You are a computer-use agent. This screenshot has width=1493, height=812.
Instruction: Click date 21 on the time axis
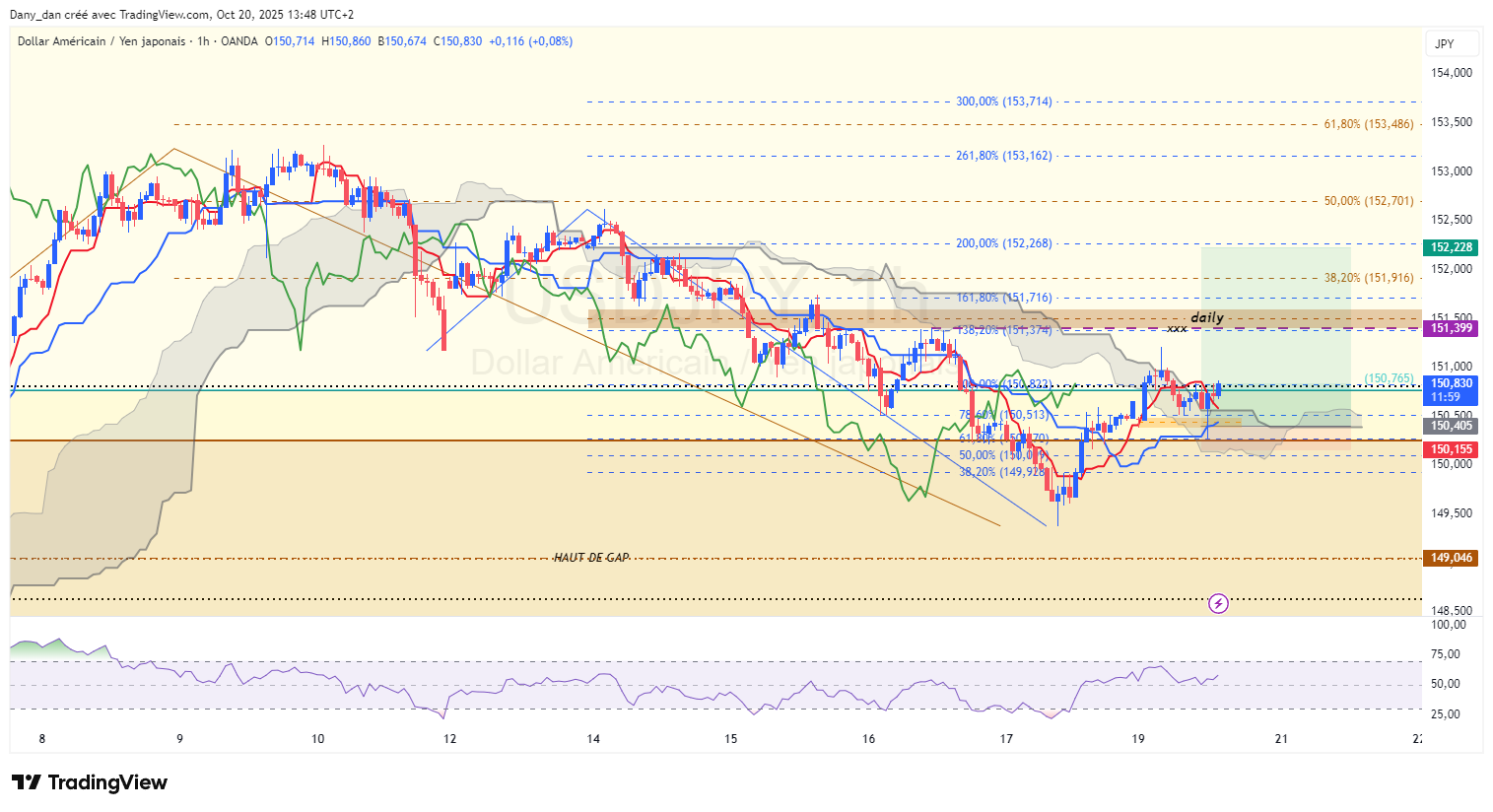pyautogui.click(x=1281, y=739)
